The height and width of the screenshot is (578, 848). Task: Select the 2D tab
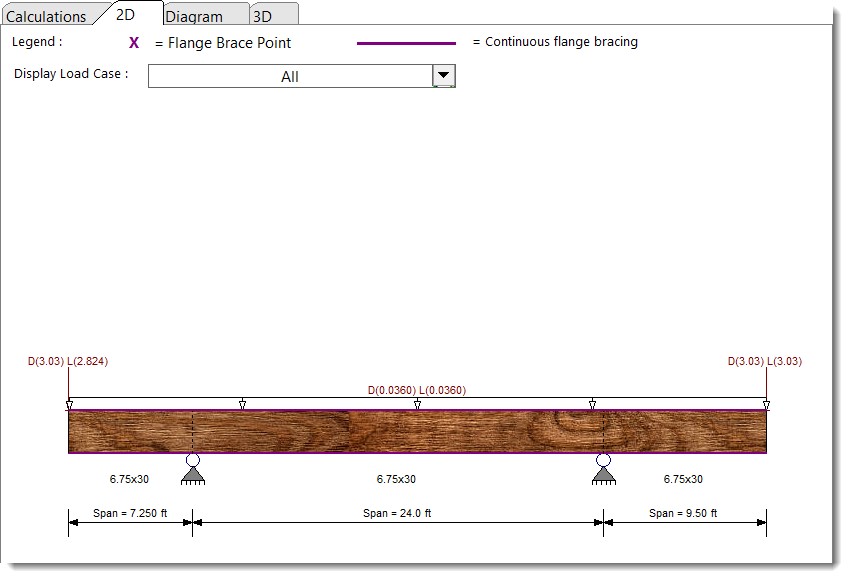coord(125,14)
